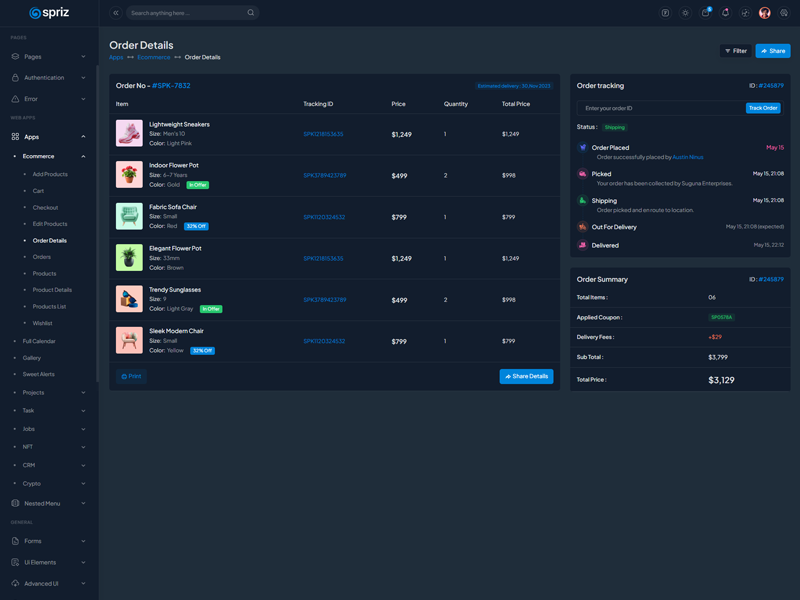
Task: Collapse the sidebar with the double-chevron icon
Action: click(x=116, y=13)
